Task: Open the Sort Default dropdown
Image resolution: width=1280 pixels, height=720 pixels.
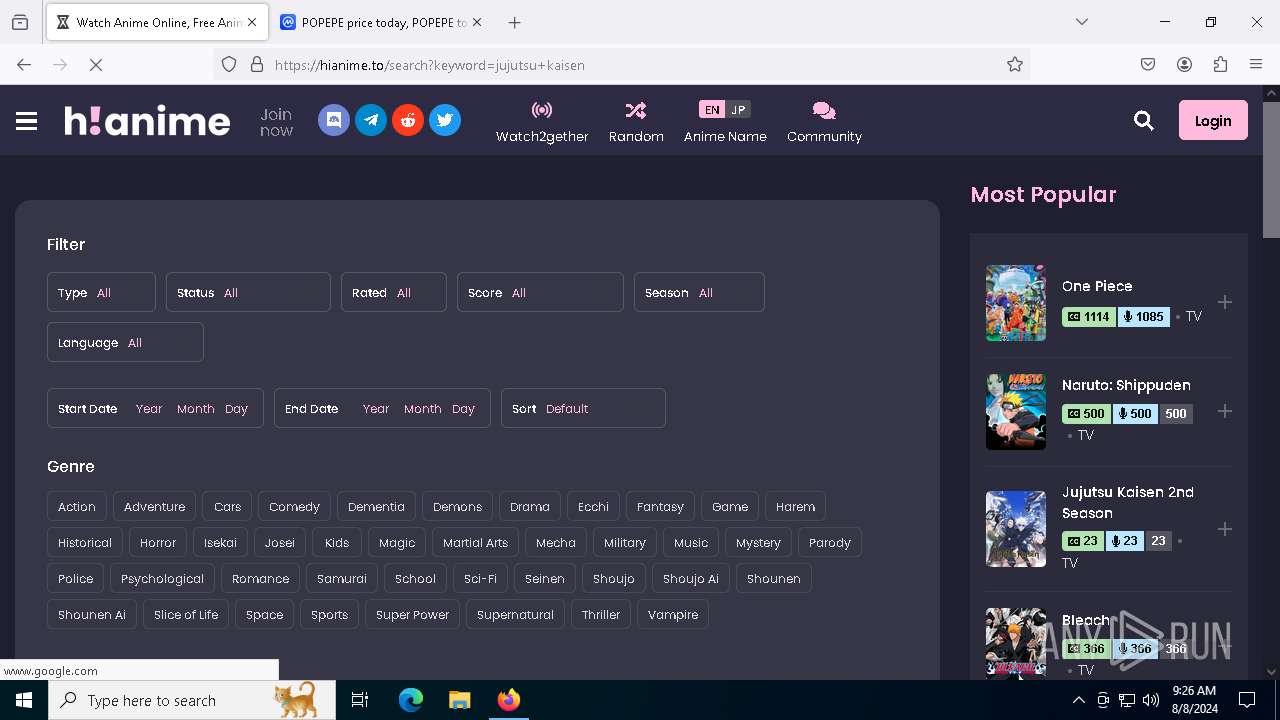Action: (583, 408)
